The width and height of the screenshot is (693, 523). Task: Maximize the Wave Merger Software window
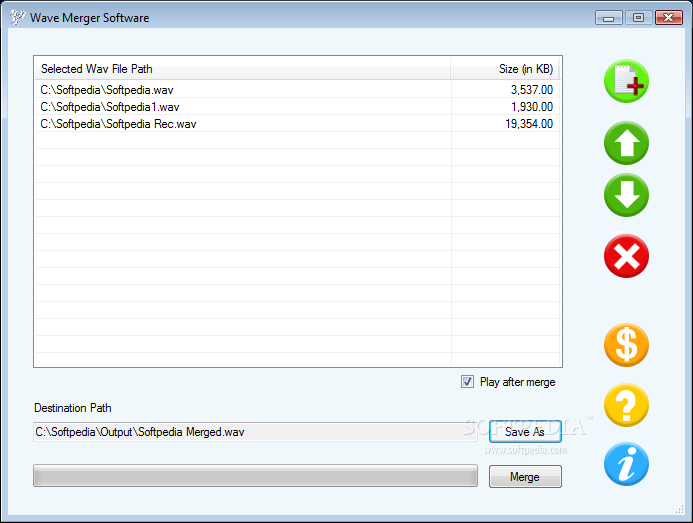(638, 18)
